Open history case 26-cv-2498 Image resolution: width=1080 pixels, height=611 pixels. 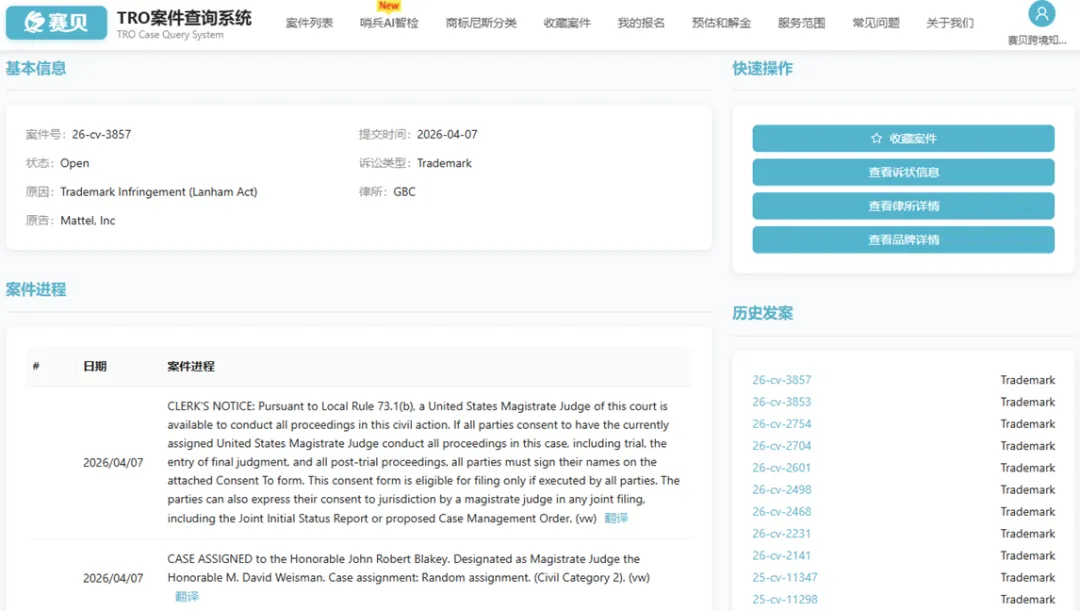[x=782, y=490]
